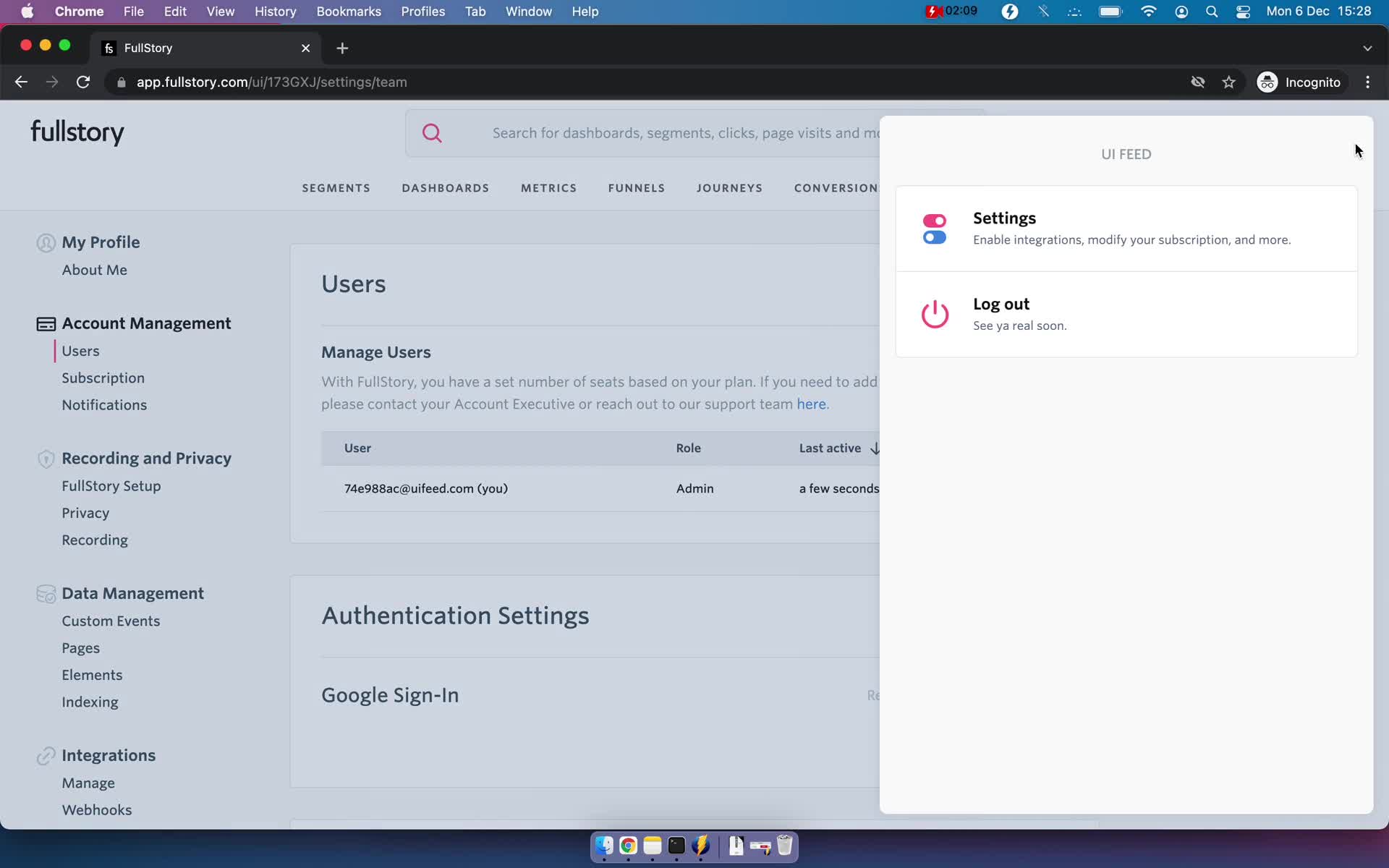Select Log out menu entry

pyautogui.click(x=1126, y=315)
